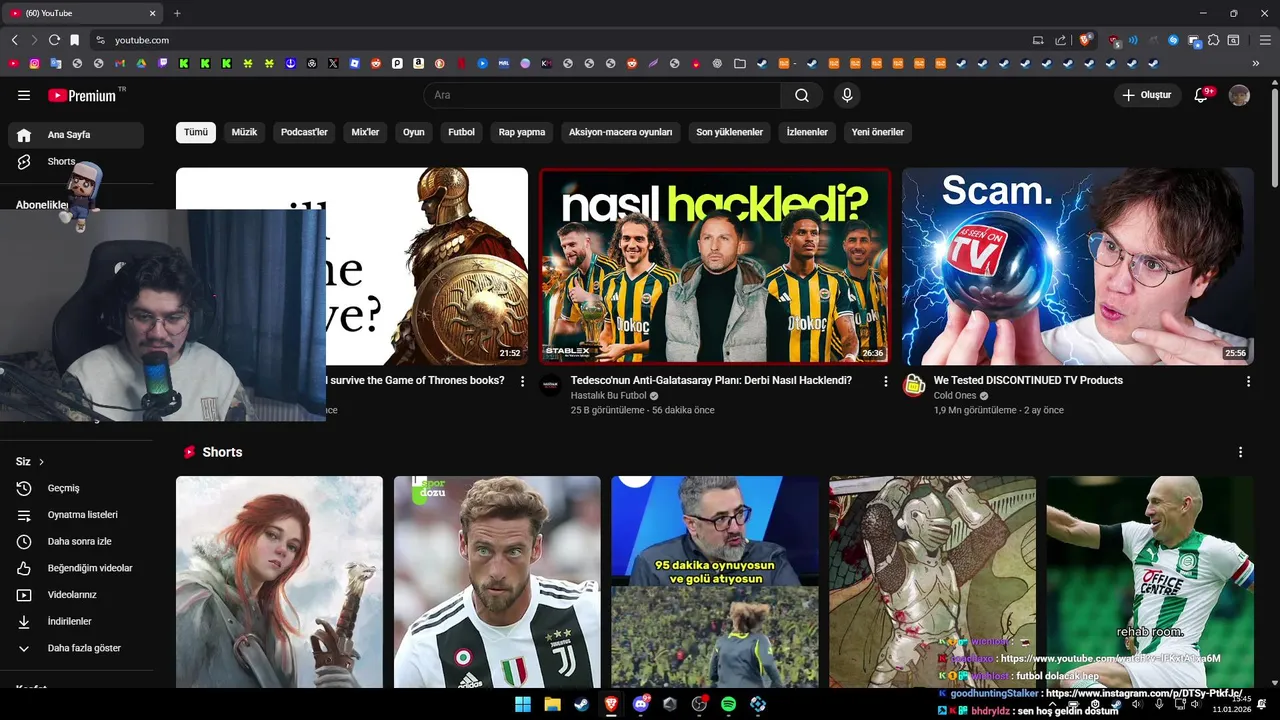Open the Hastalık Bu Futbol channel avatar
This screenshot has height=720, width=1280.
[x=551, y=386]
